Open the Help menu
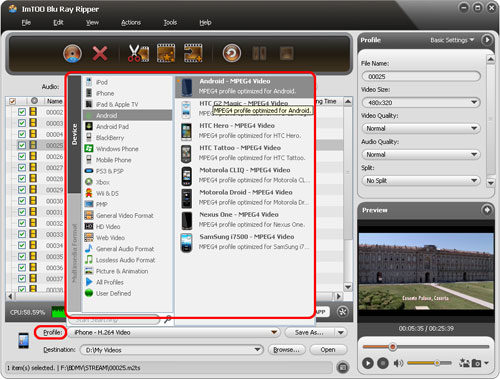This screenshot has height=379, width=500. (x=205, y=22)
